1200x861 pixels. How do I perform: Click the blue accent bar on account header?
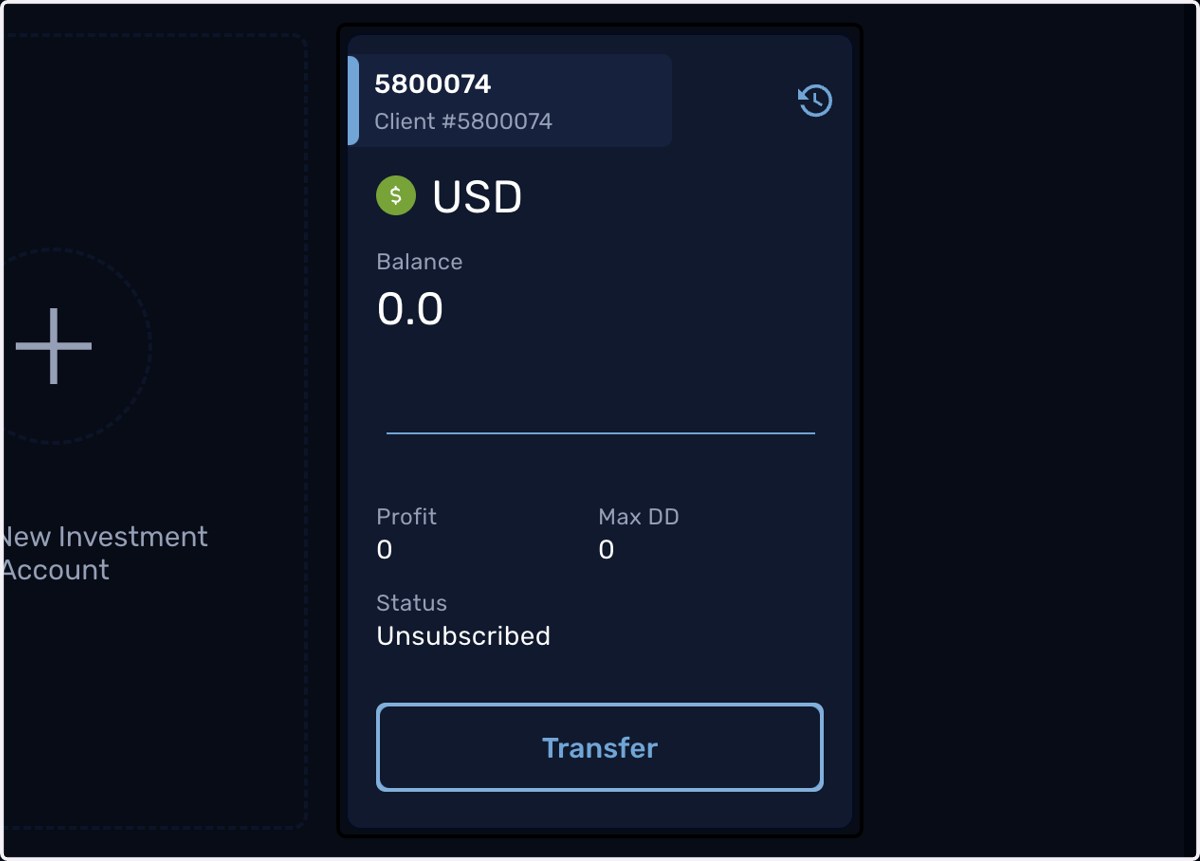coord(353,100)
